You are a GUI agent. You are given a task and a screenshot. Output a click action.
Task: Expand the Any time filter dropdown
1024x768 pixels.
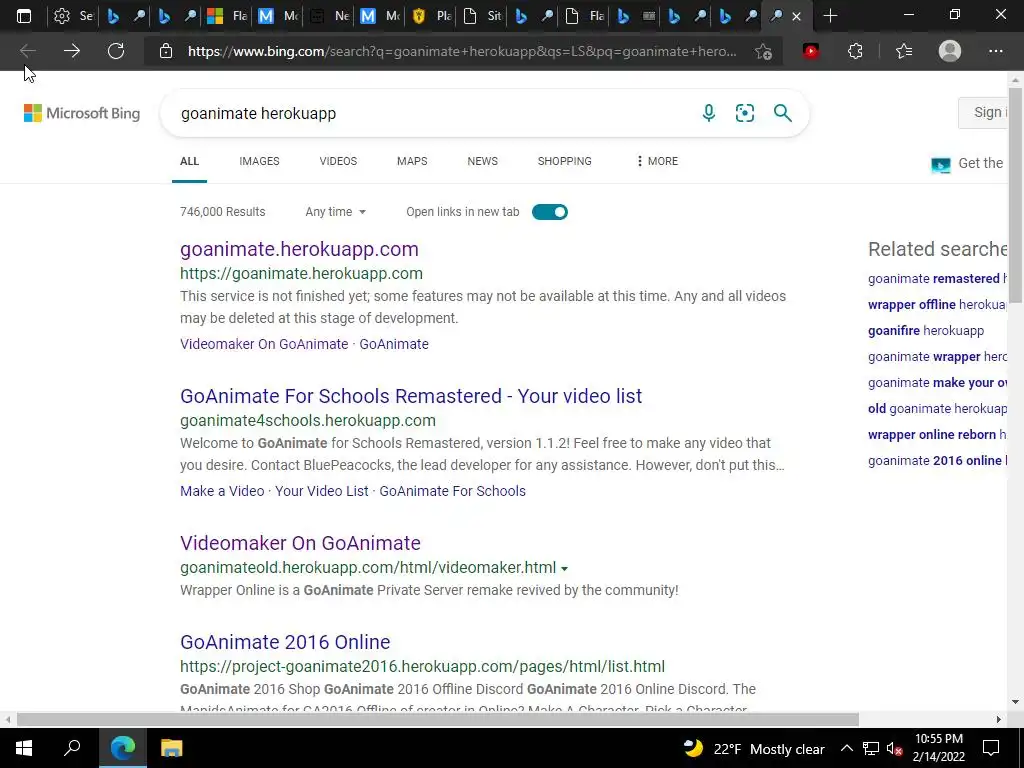pyautogui.click(x=336, y=212)
